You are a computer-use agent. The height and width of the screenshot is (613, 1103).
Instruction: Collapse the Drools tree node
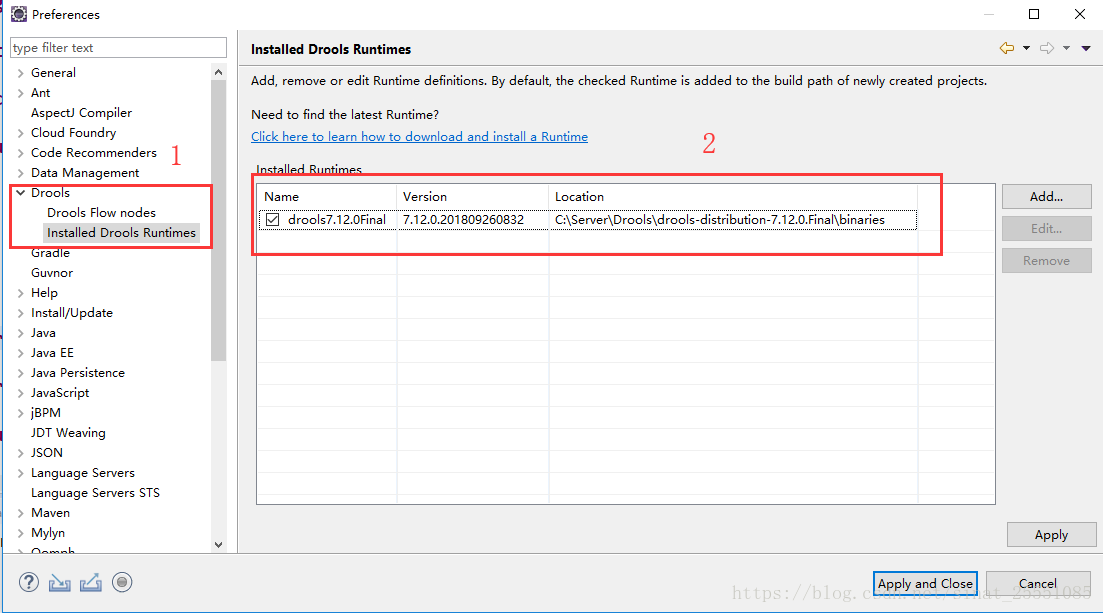(20, 193)
